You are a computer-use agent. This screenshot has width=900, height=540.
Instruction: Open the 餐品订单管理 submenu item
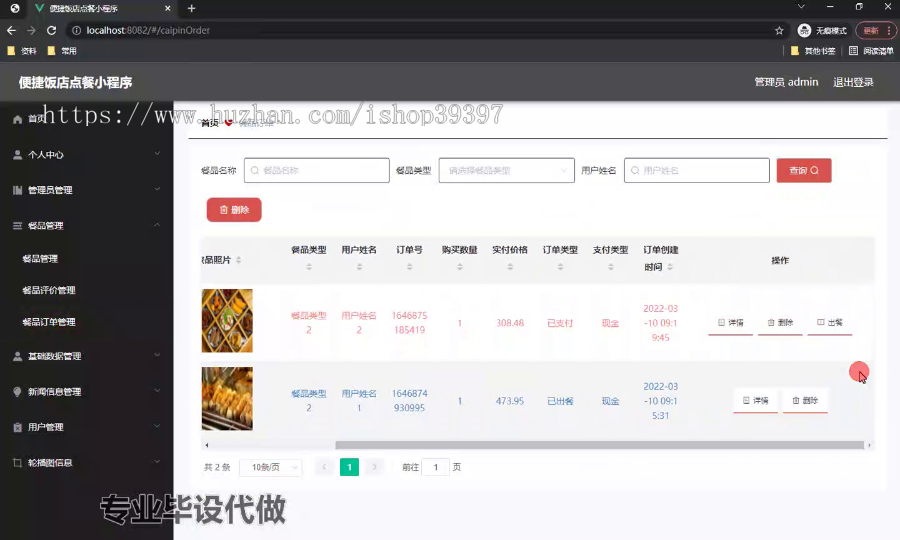49,322
